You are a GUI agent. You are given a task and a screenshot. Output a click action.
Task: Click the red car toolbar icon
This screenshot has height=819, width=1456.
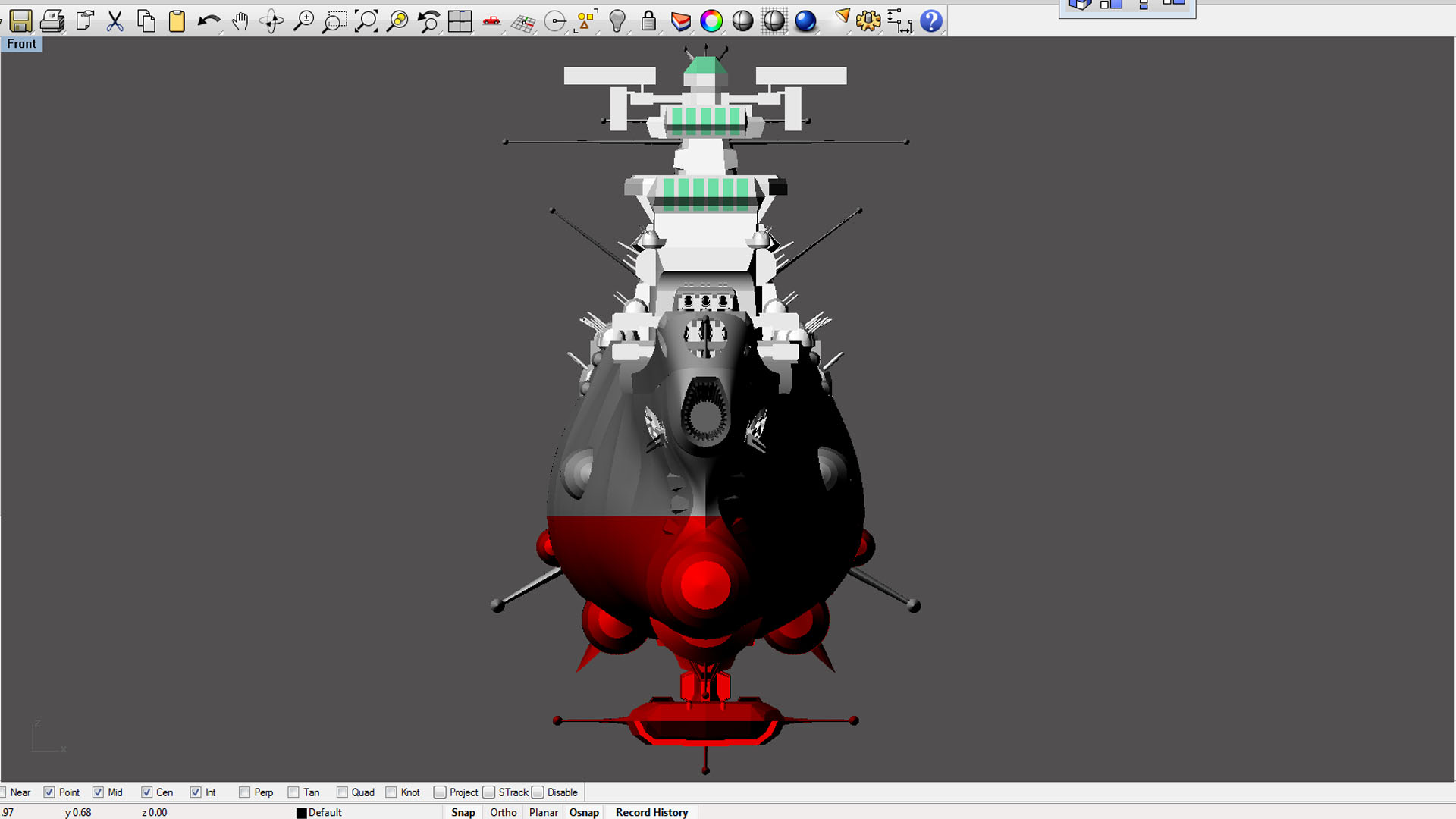[491, 20]
